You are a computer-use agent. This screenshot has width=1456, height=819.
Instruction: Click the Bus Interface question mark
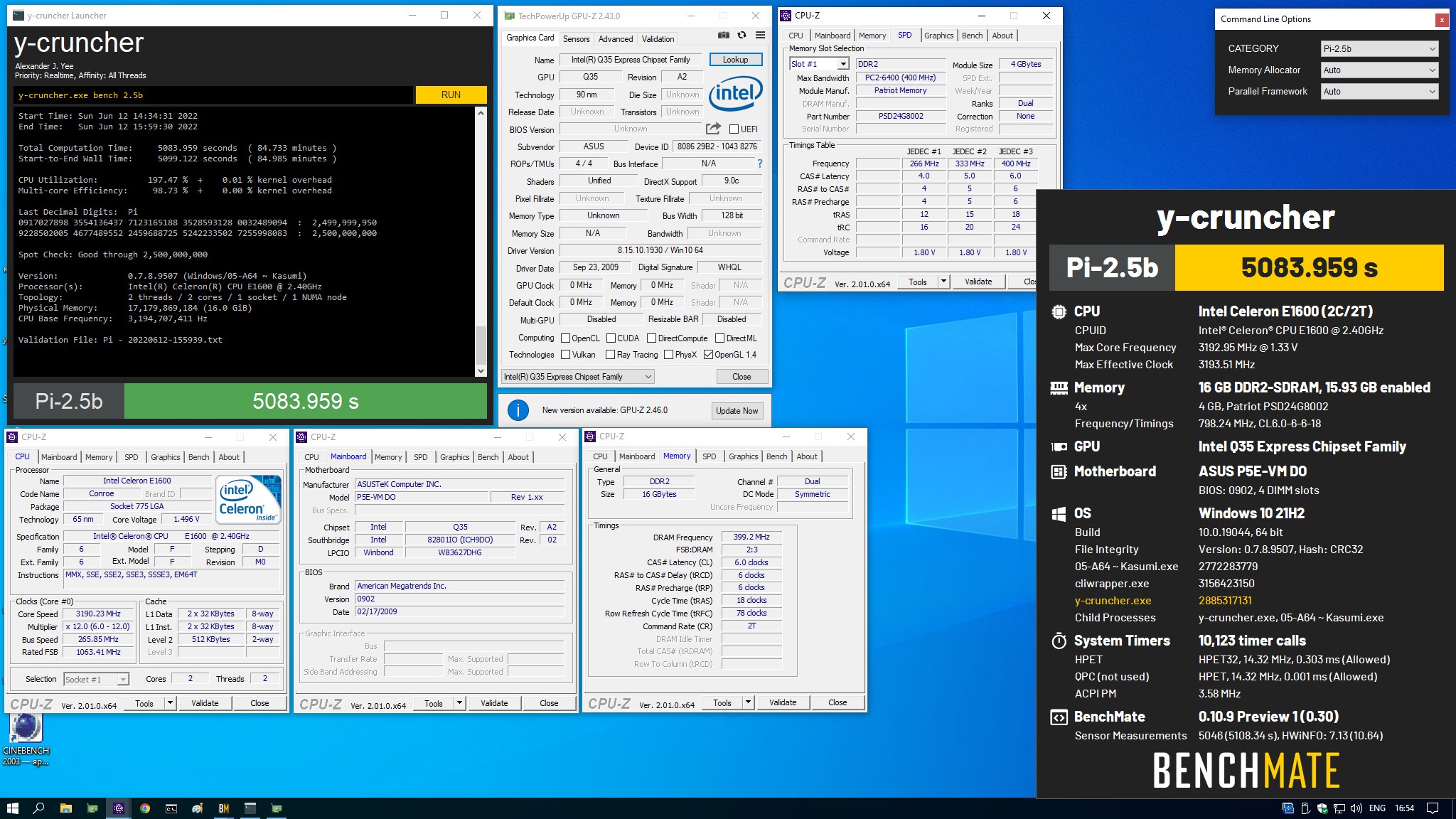[759, 164]
